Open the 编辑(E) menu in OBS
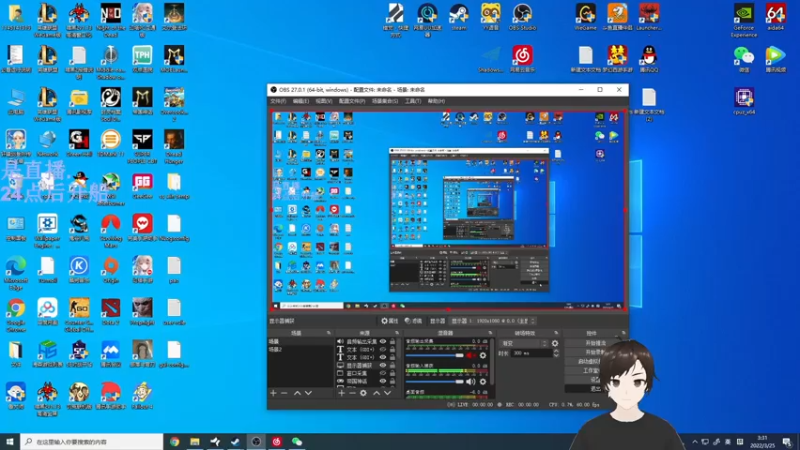The height and width of the screenshot is (450, 800). click(301, 101)
